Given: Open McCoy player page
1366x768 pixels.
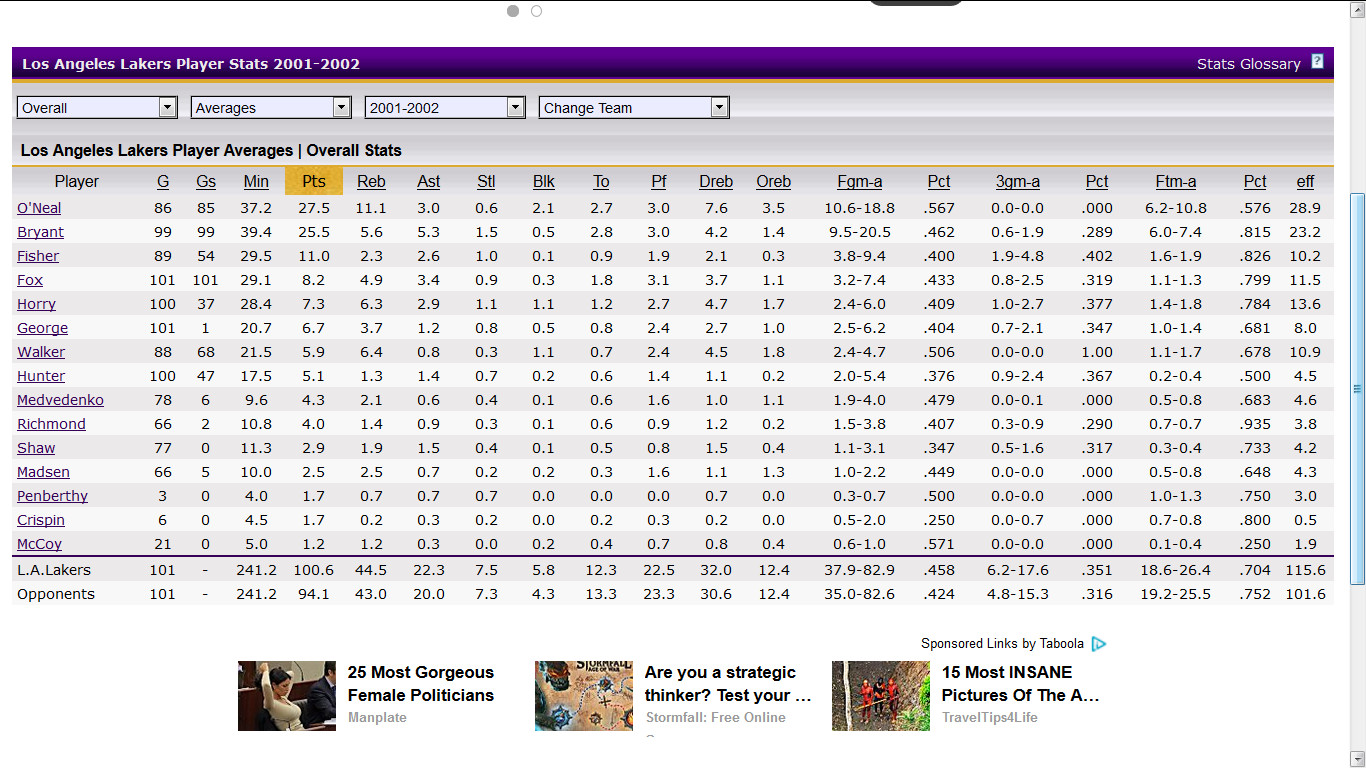Looking at the screenshot, I should click(x=39, y=544).
